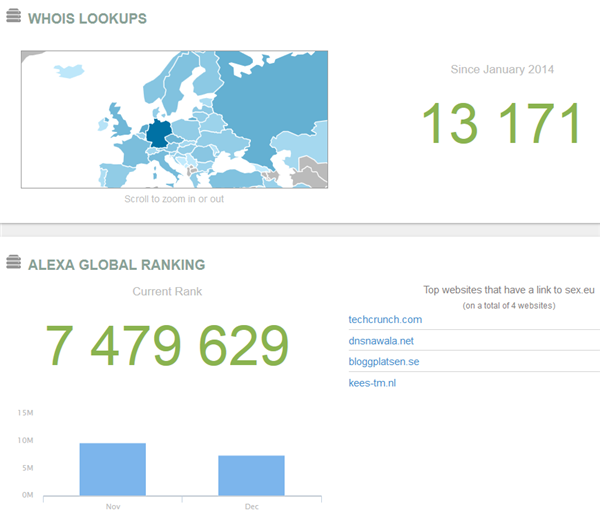Open the dnsnawala.net link
This screenshot has width=600, height=516.
(381, 341)
